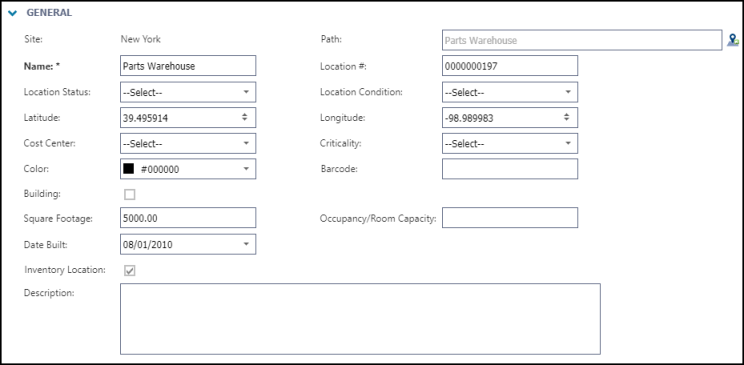Click the Location # field
Viewport: 744px width, 365px height.
click(510, 66)
